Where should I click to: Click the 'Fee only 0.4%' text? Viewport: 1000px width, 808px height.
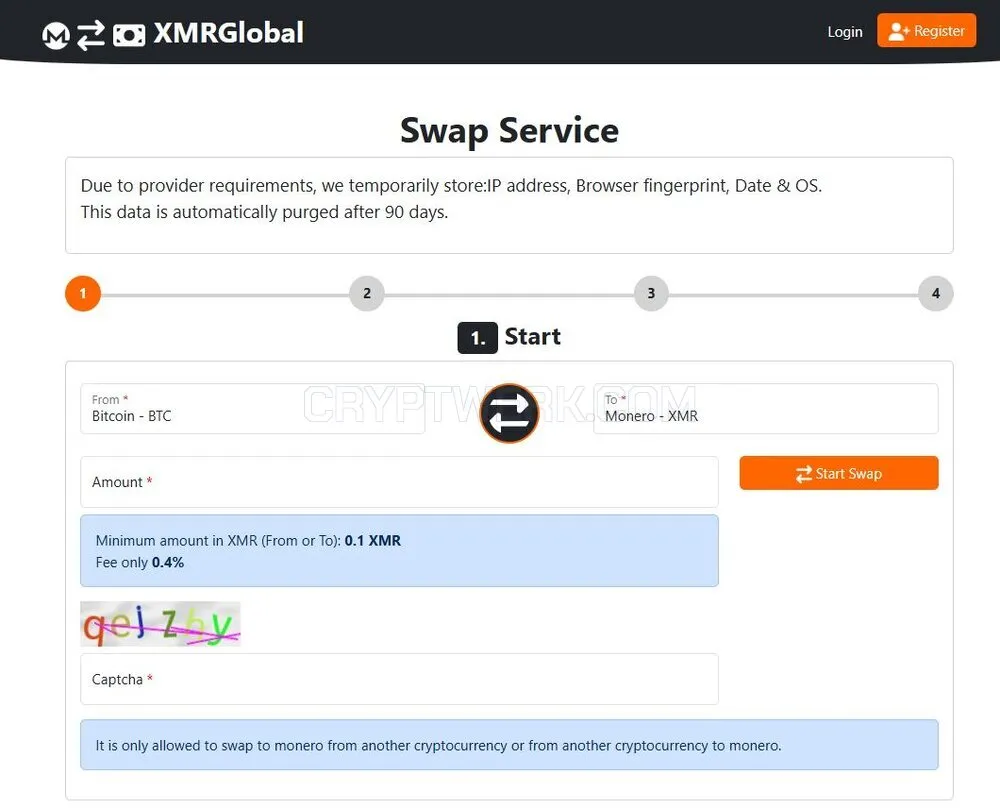pos(140,562)
